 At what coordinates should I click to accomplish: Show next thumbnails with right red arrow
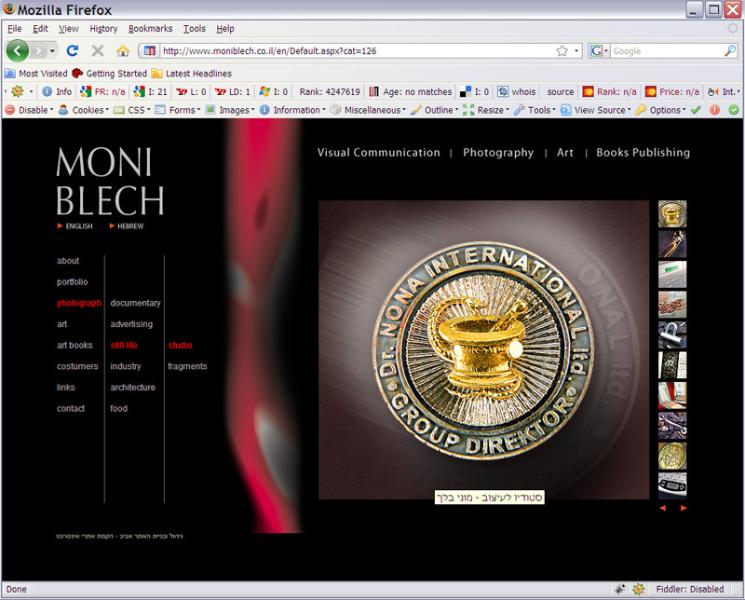tap(683, 508)
